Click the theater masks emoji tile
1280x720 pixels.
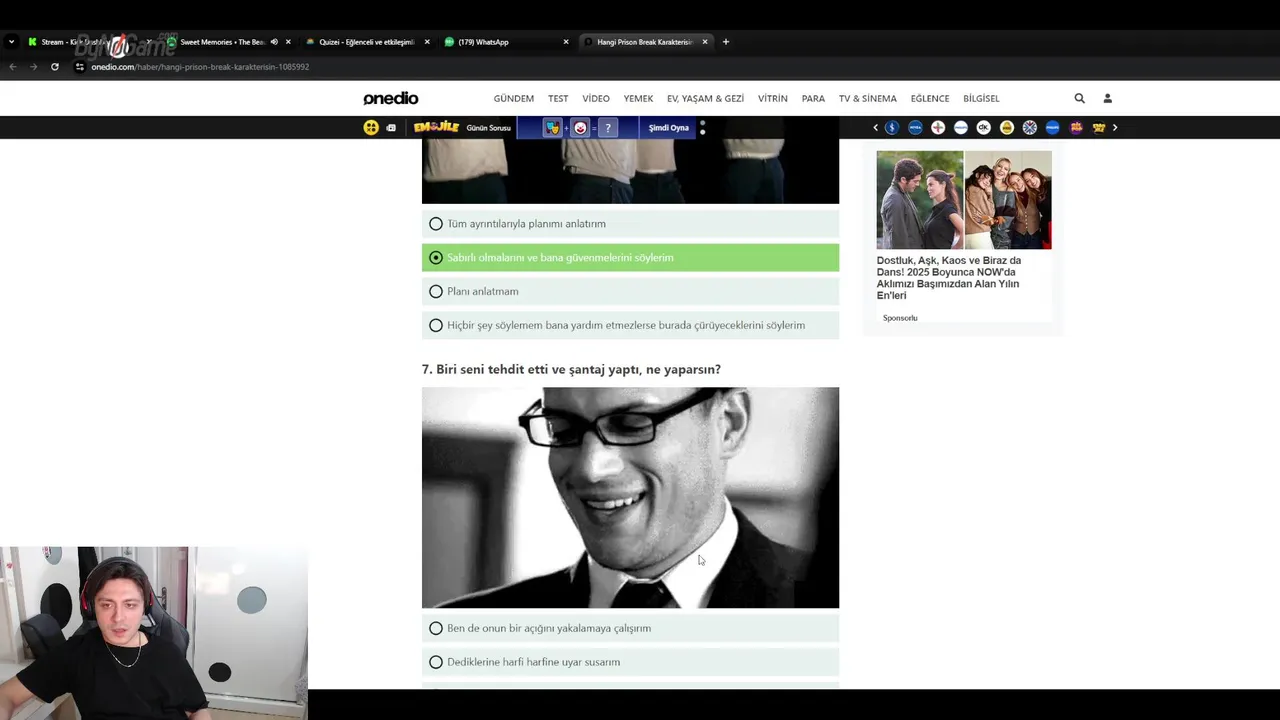[552, 128]
